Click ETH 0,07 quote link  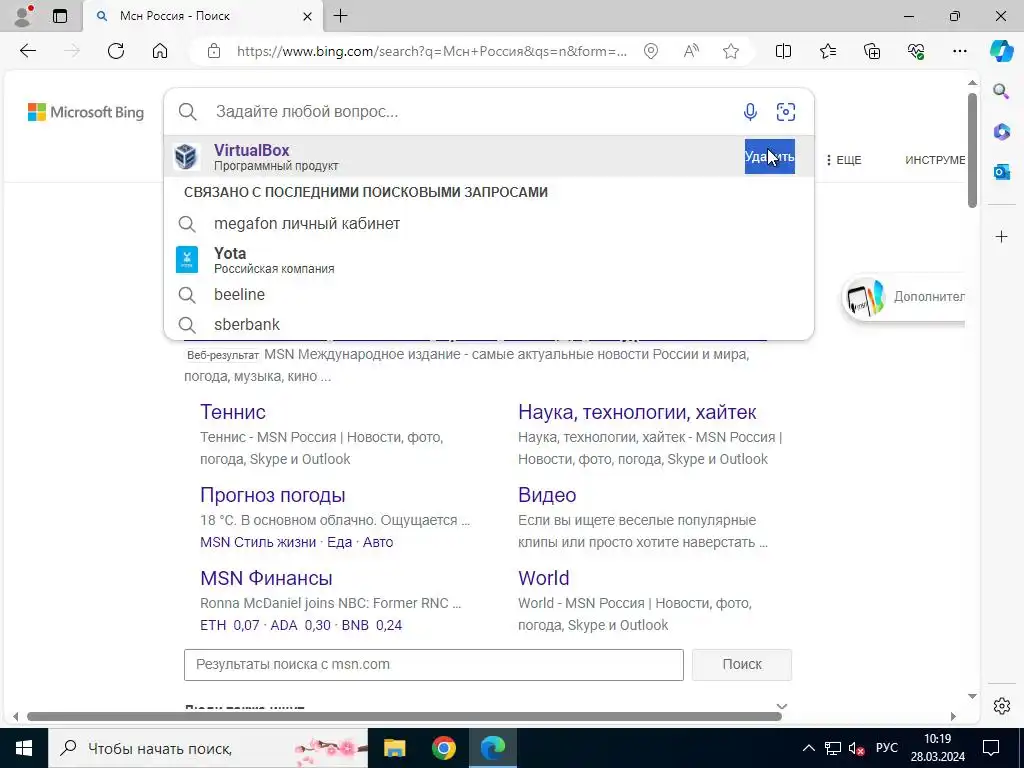coord(229,625)
